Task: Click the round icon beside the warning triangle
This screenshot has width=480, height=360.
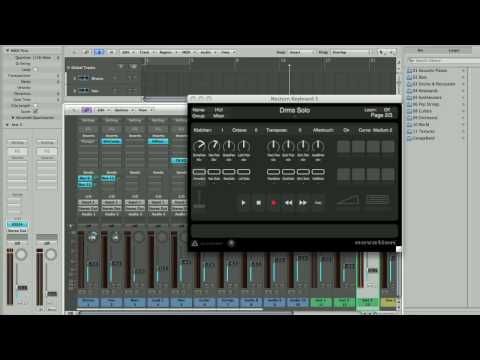Action: click(231, 243)
